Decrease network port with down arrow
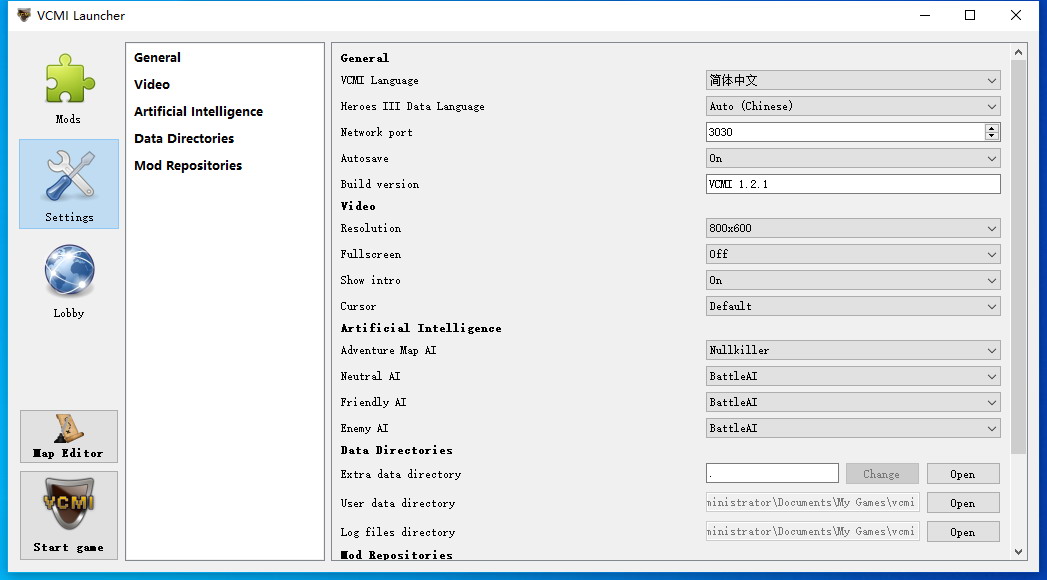The height and width of the screenshot is (580, 1047). tap(992, 136)
